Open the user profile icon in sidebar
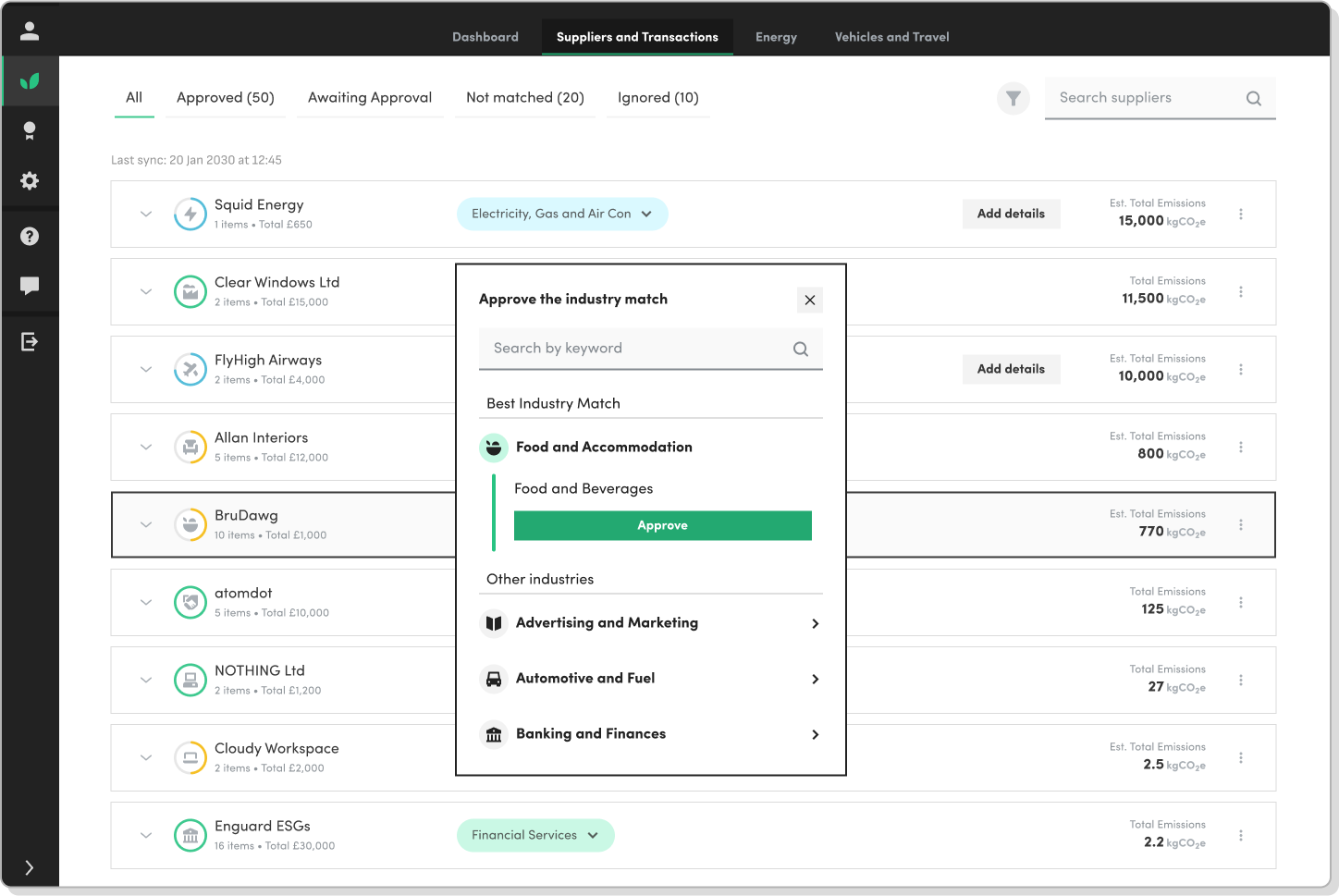This screenshot has width=1339, height=896. pyautogui.click(x=30, y=31)
